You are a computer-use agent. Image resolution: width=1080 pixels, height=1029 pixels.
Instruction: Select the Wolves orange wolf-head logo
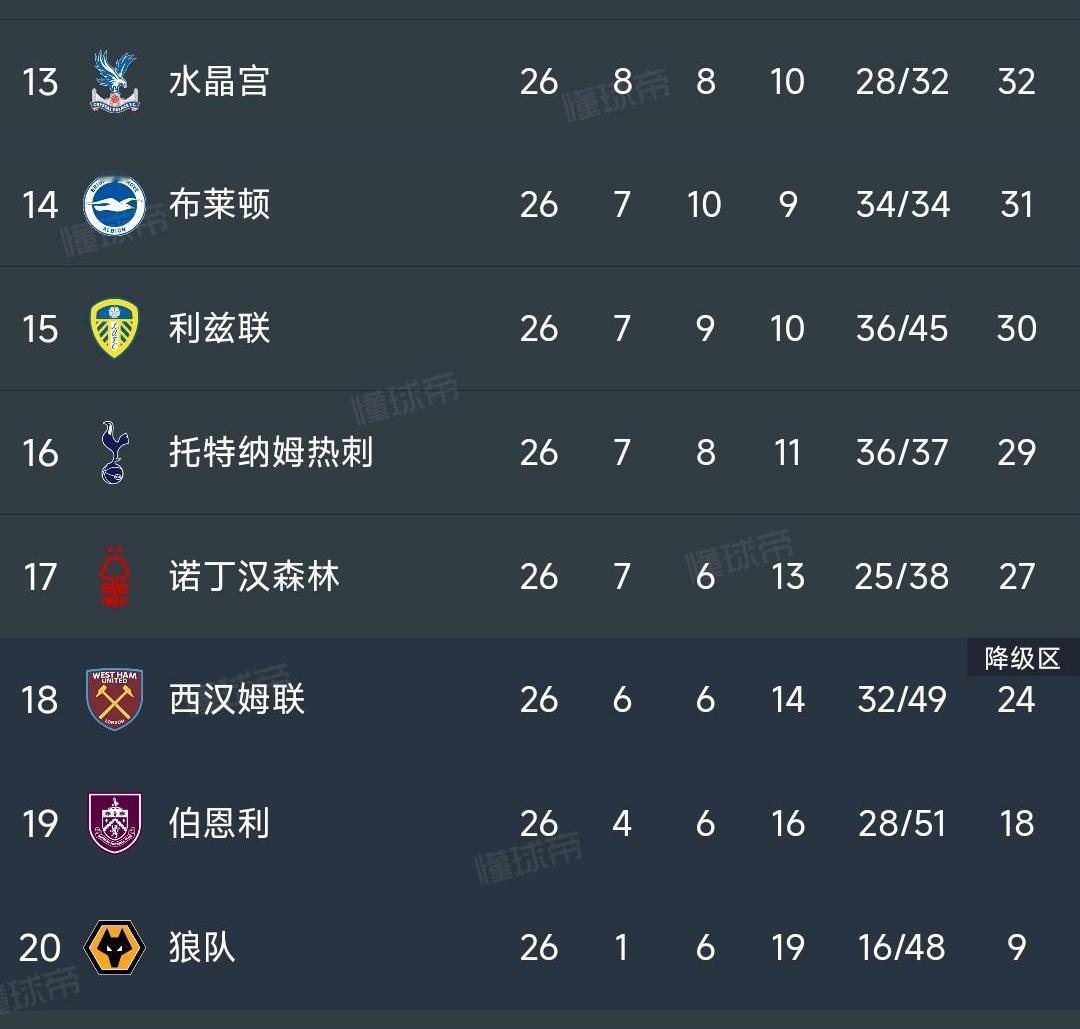coord(114,947)
